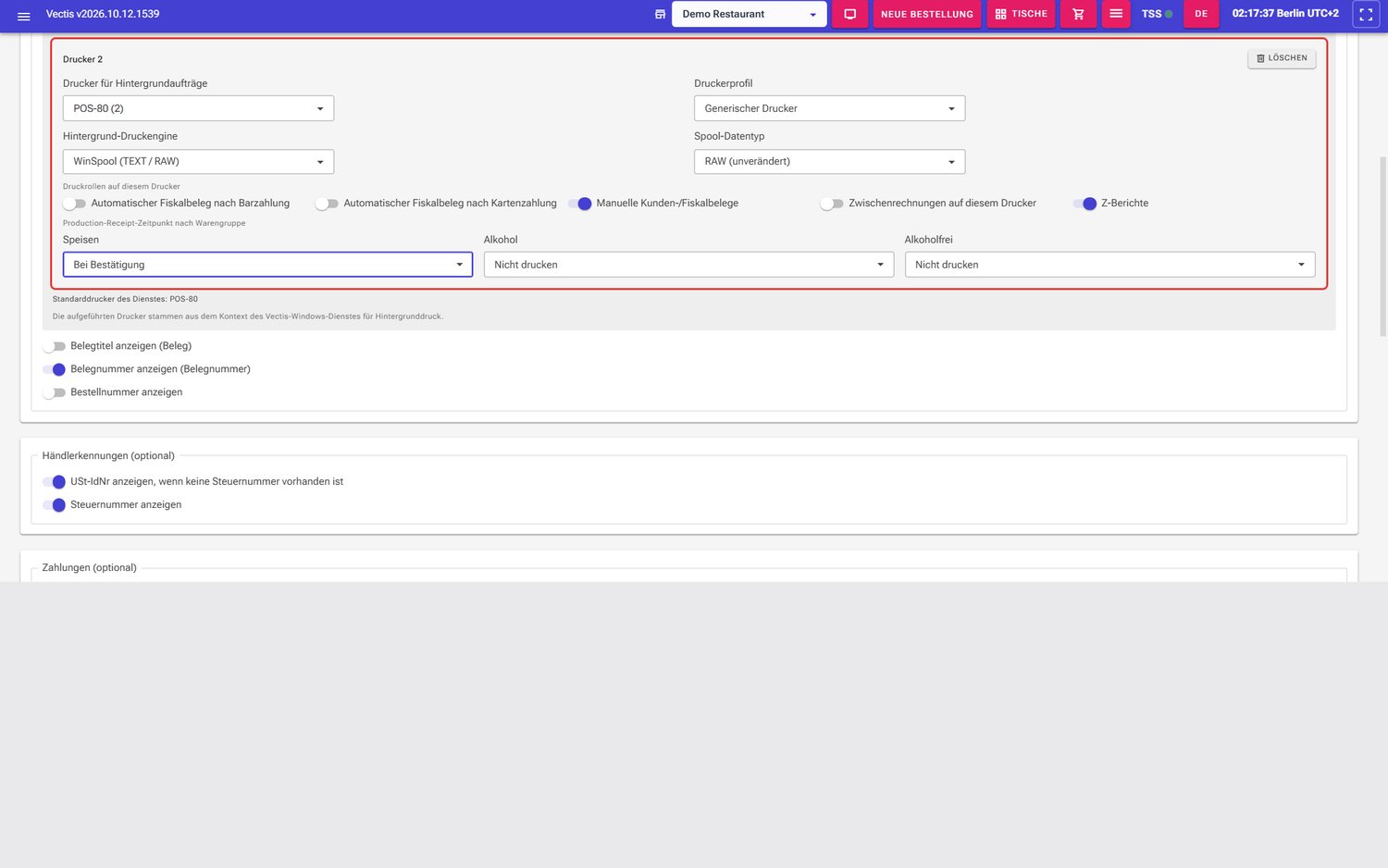The width and height of the screenshot is (1388, 868).
Task: Disable Belegnummer anzeigen toggle
Action: 54,369
